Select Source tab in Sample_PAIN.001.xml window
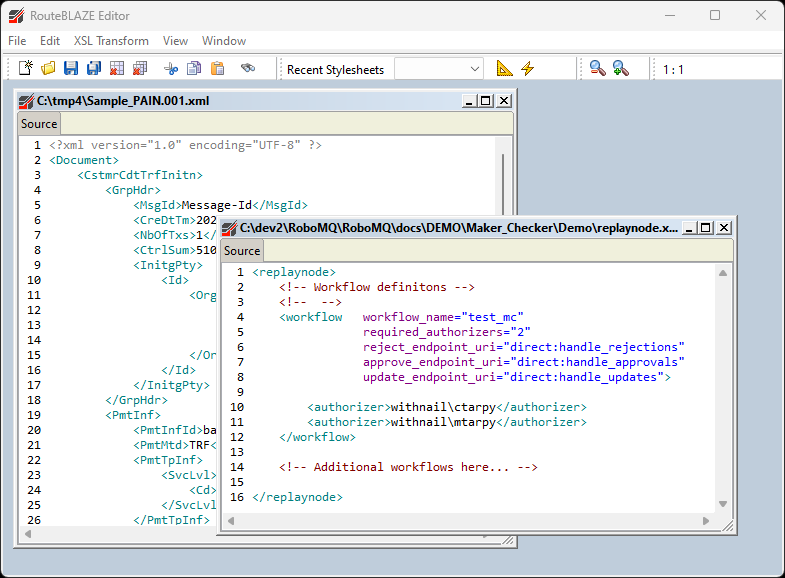This screenshot has height=578, width=785. tap(39, 124)
